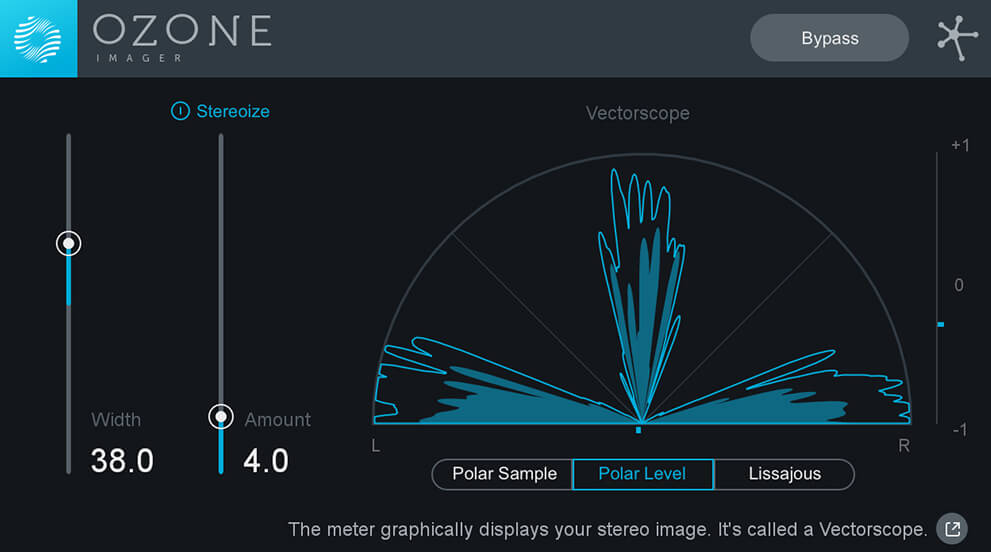Select the Polar Level tab
991x552 pixels.
tap(643, 474)
